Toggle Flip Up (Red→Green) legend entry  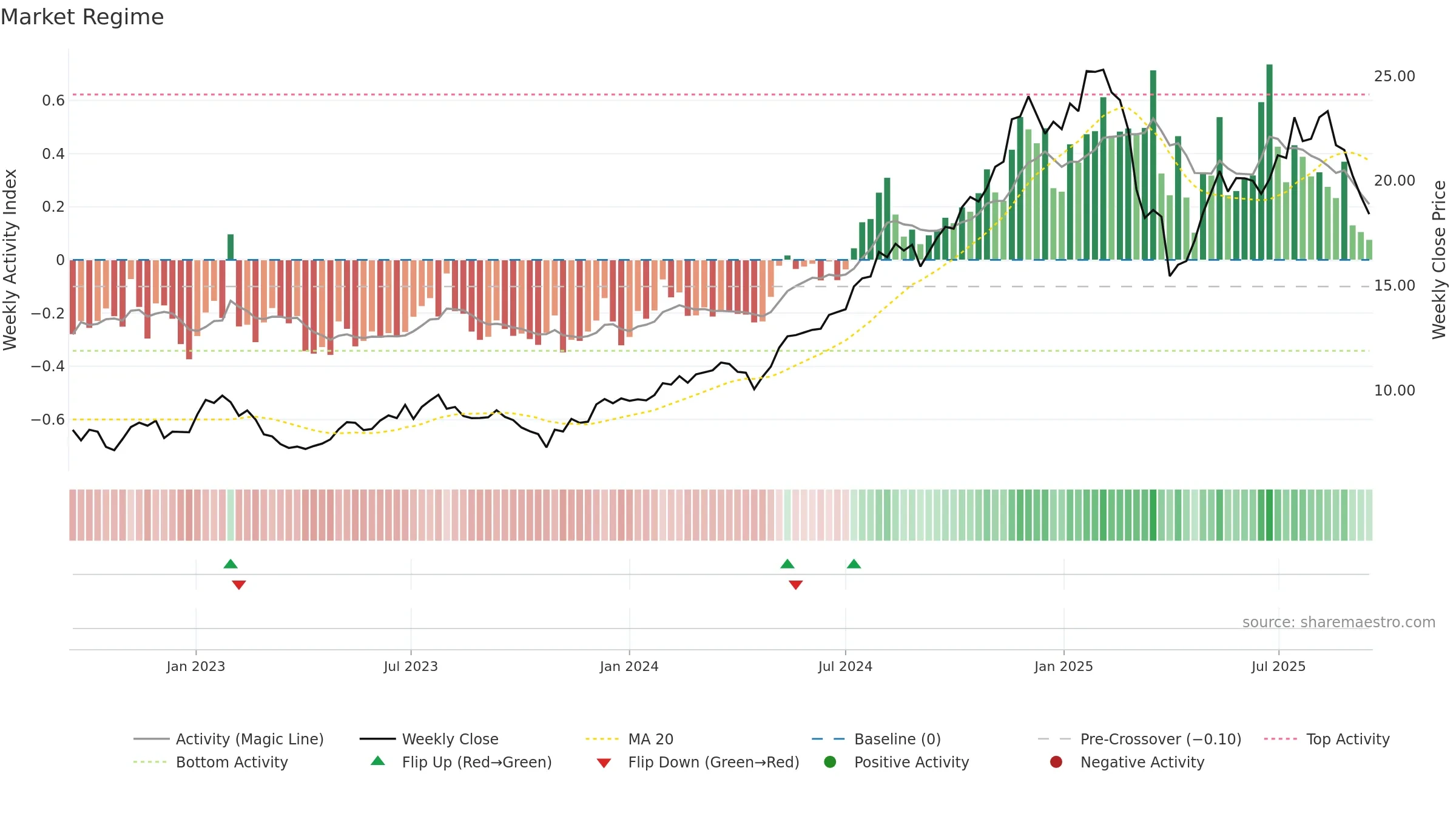(x=461, y=762)
